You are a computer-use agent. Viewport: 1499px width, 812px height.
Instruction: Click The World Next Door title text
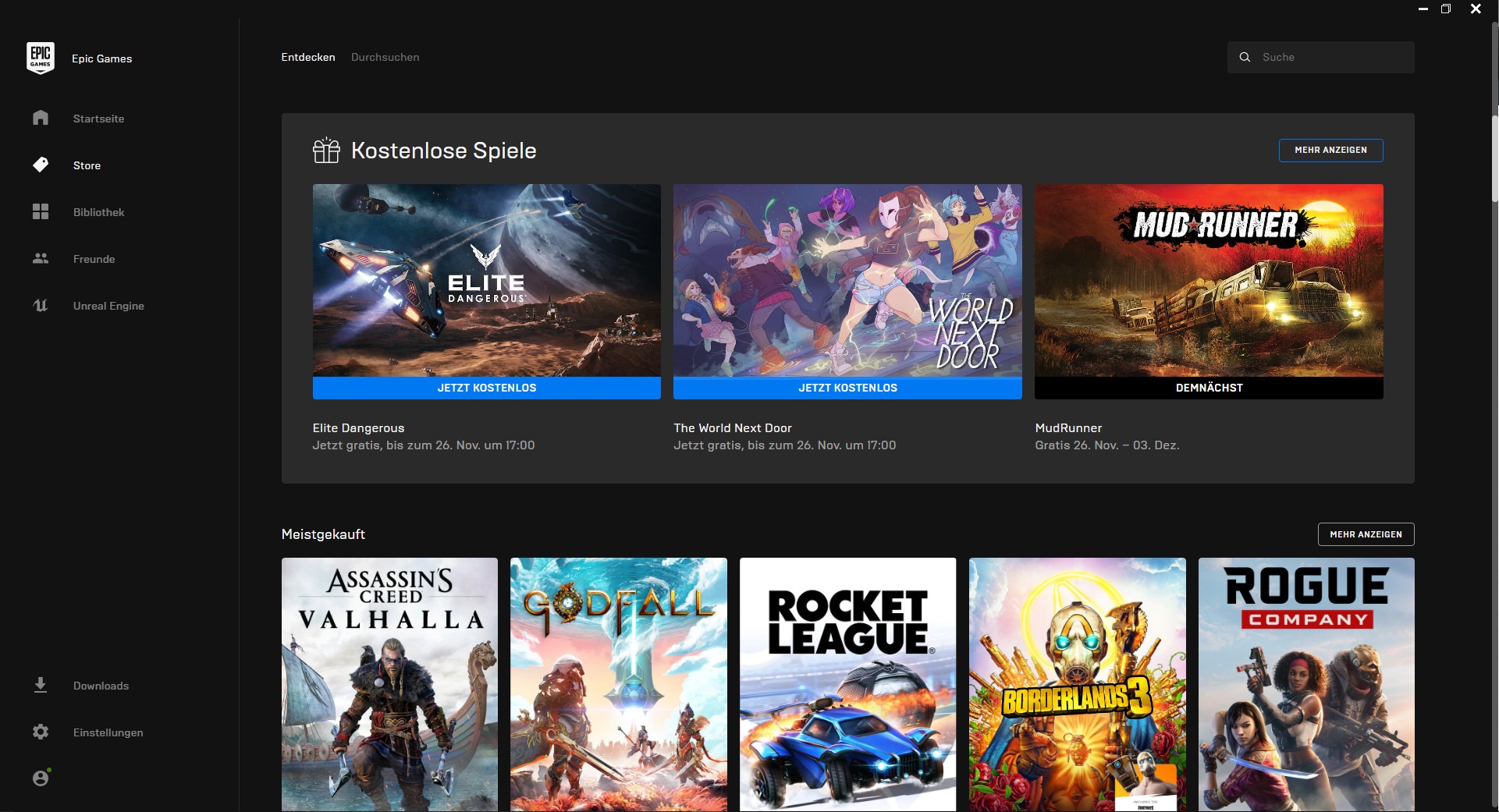click(732, 428)
